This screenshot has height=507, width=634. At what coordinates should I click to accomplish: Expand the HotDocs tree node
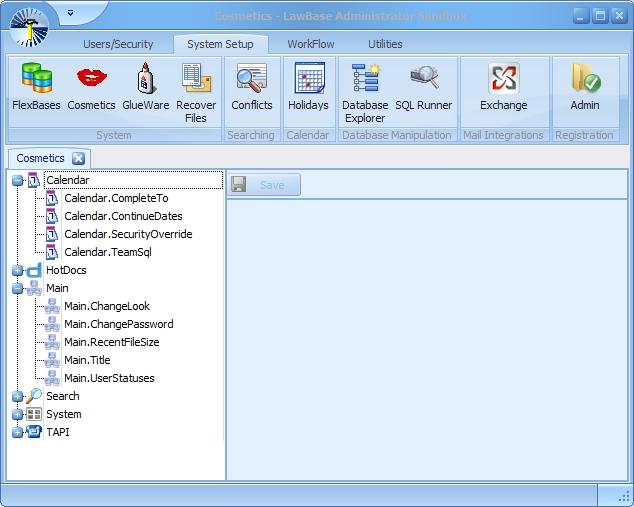tap(17, 270)
